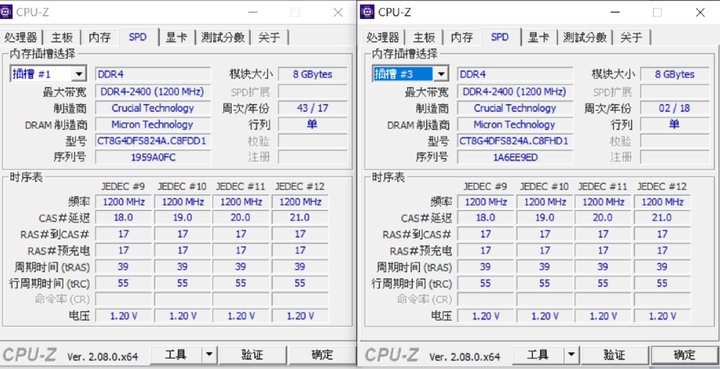Click Crucial Technology in left window

153,108
